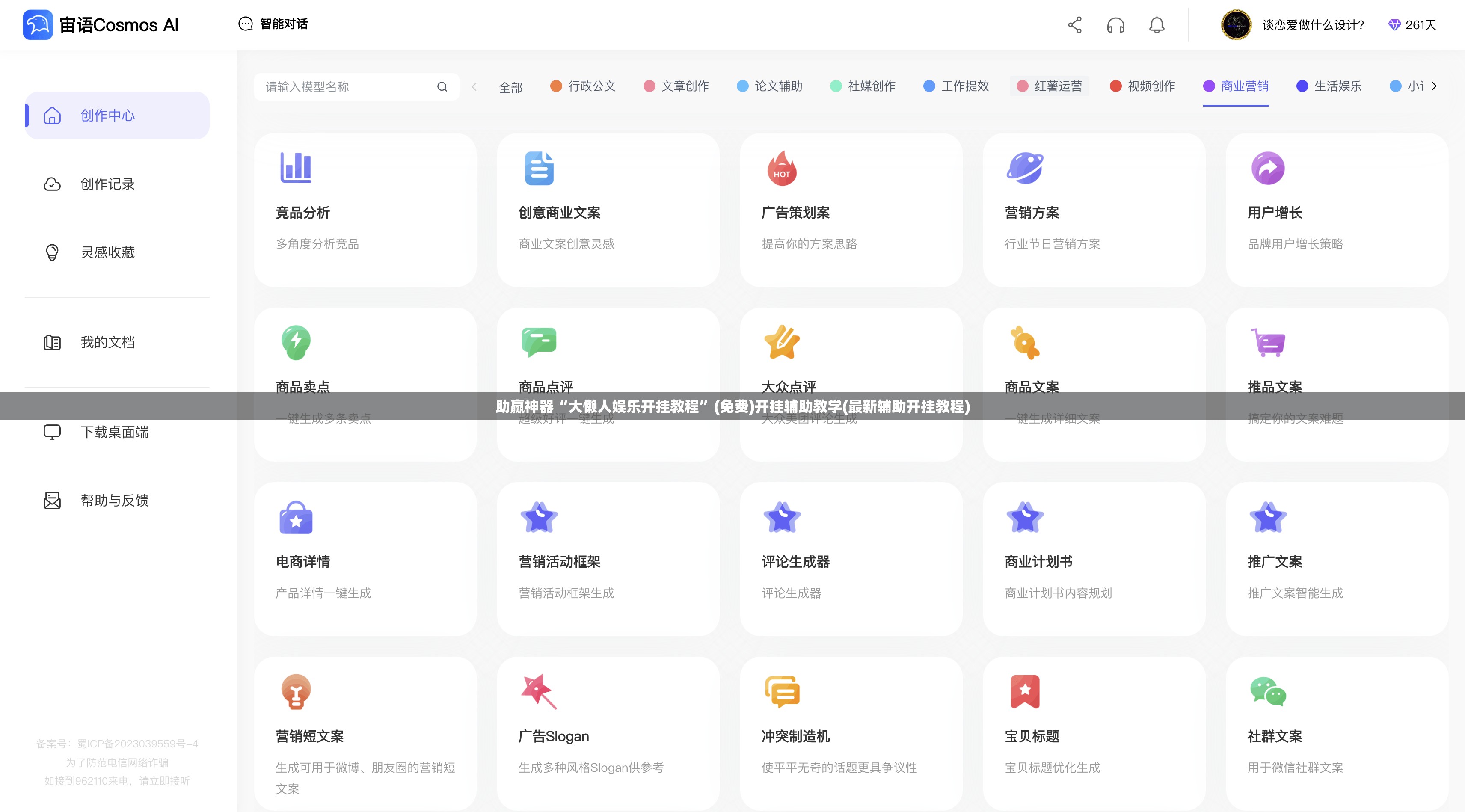Click the 营销活动框架 star icon
The width and height of the screenshot is (1465, 812).
[x=539, y=517]
